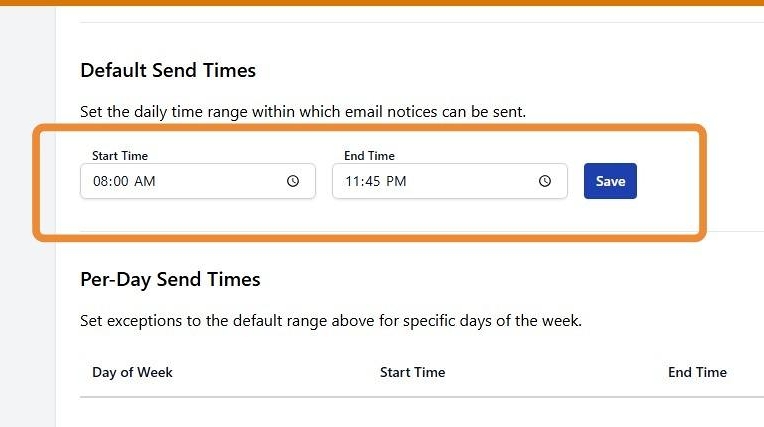The image size is (764, 427).
Task: Click the End Time label above the field
Action: (369, 156)
